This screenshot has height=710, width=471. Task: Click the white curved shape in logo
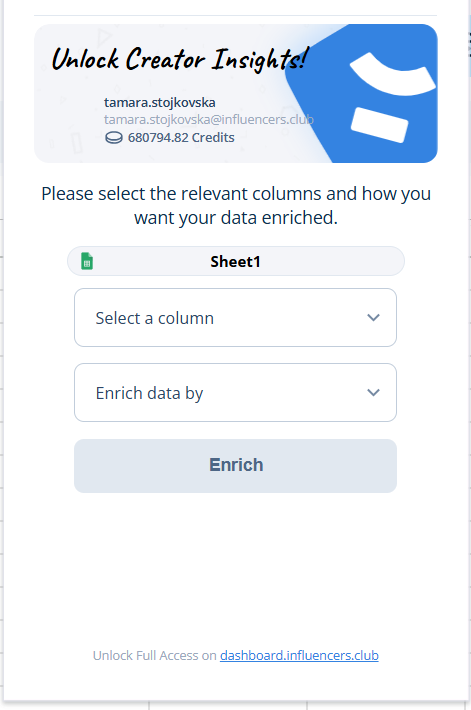[392, 75]
